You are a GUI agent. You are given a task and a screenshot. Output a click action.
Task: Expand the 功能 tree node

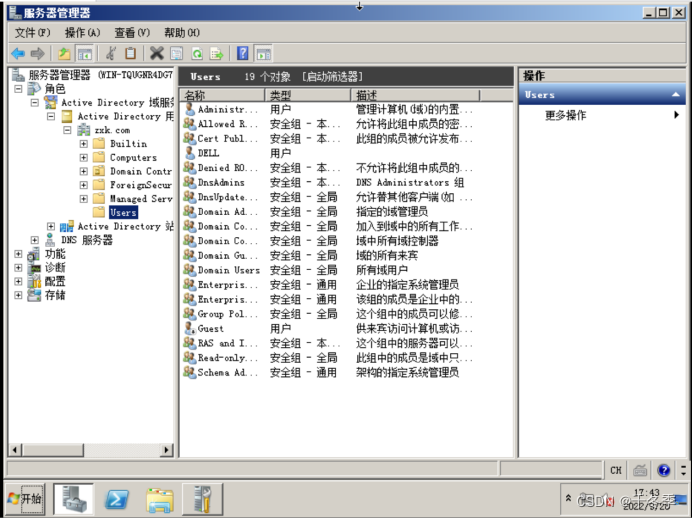click(x=18, y=254)
